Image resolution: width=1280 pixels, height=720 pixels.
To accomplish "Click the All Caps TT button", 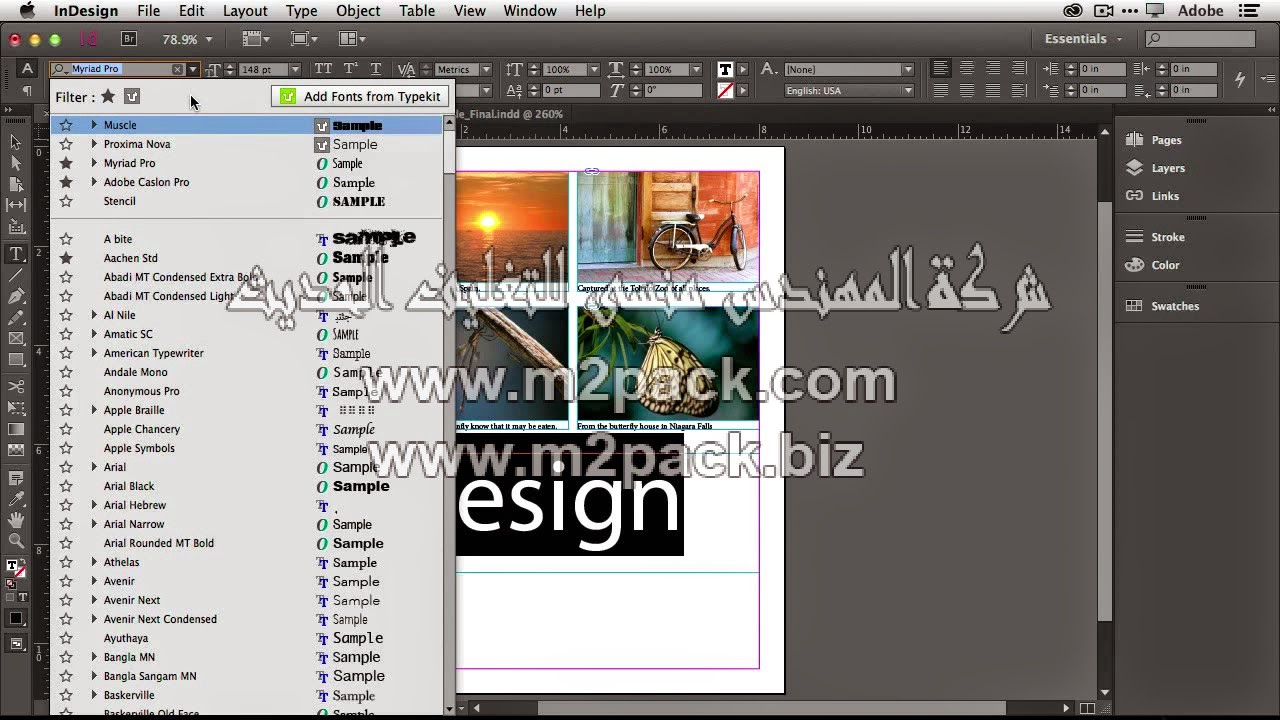I will pyautogui.click(x=323, y=69).
